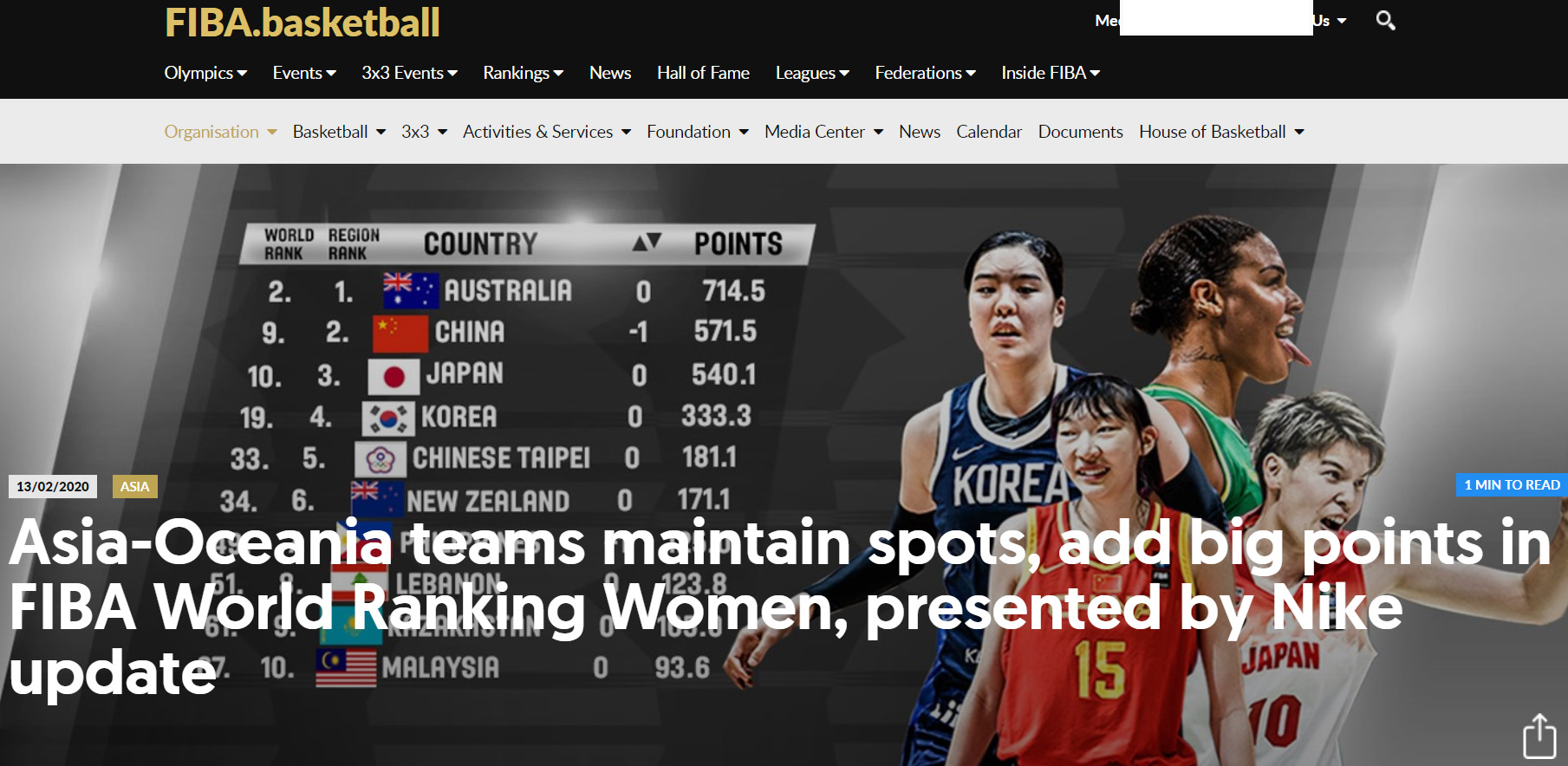Click the share icon on article banner
1568x766 pixels.
(1539, 736)
